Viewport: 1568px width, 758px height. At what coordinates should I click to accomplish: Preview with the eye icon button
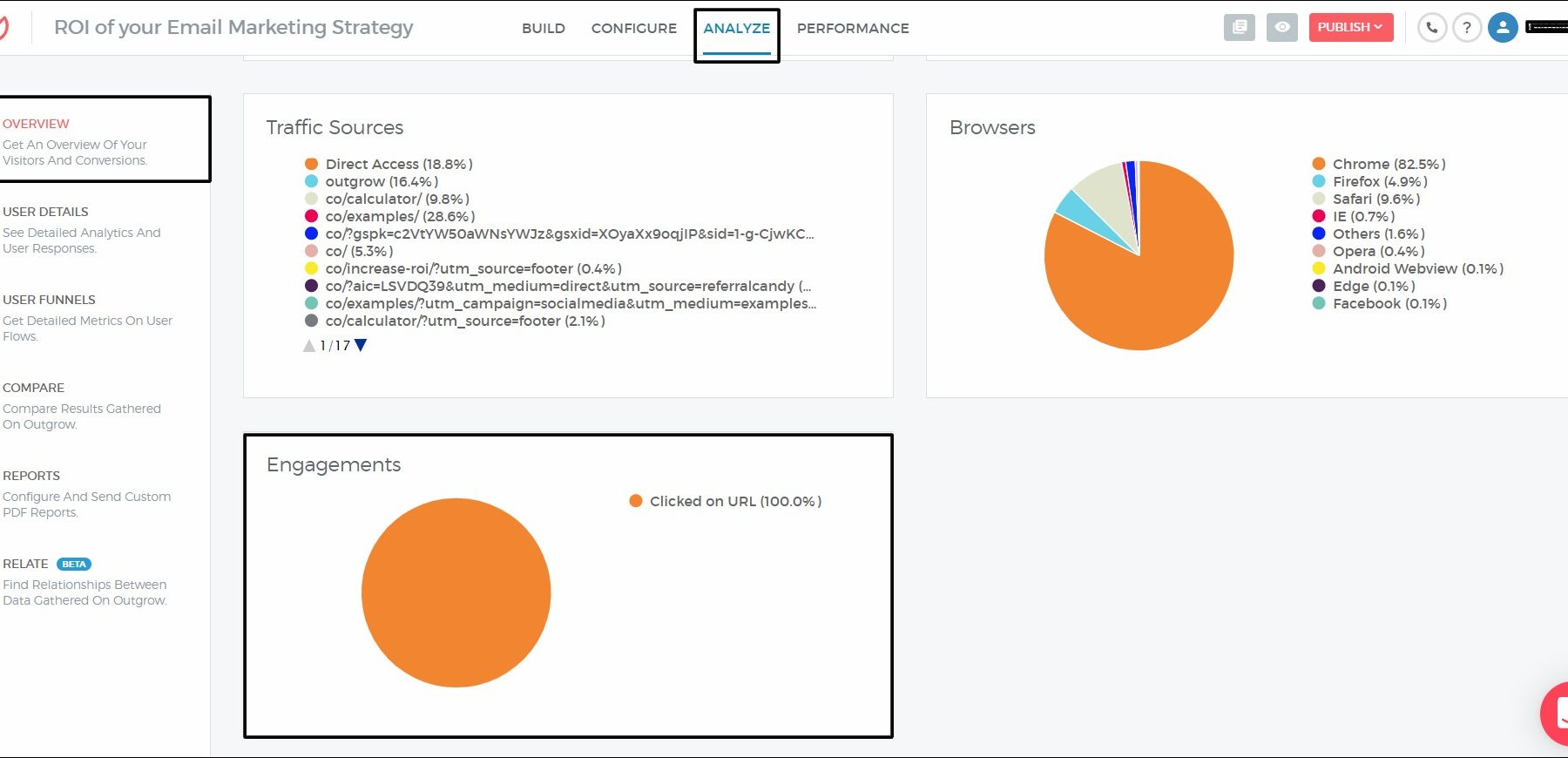coord(1281,27)
